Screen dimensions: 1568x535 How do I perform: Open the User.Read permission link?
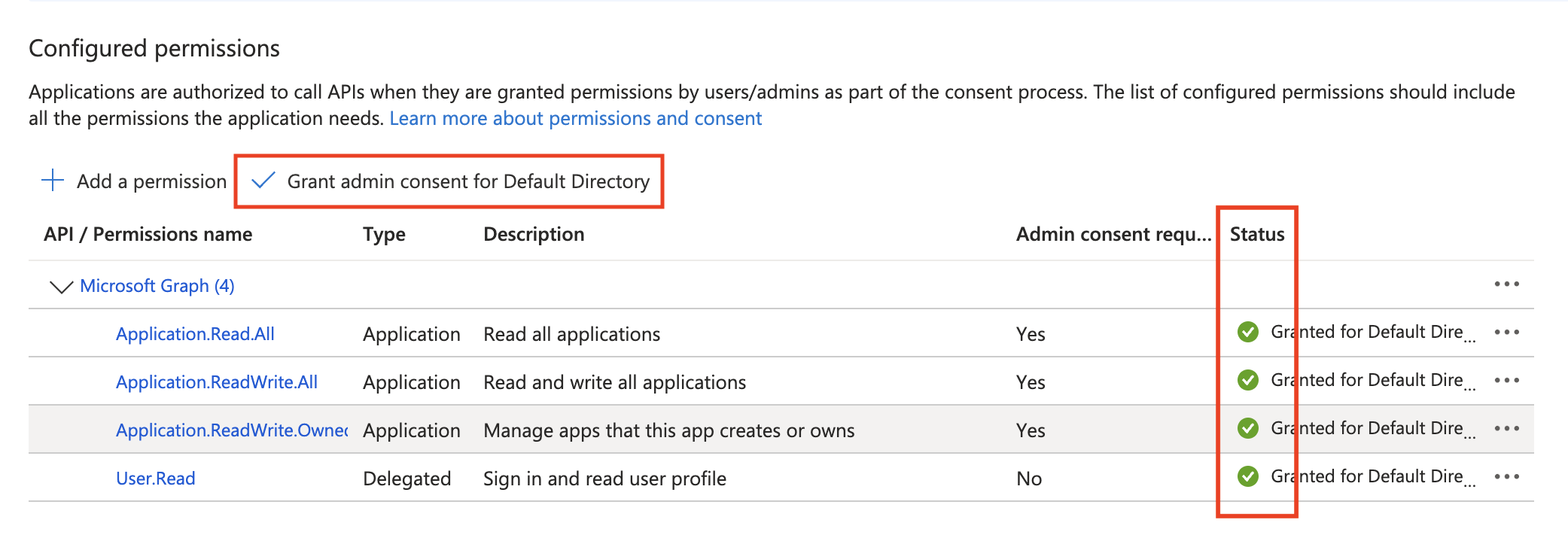coord(156,479)
